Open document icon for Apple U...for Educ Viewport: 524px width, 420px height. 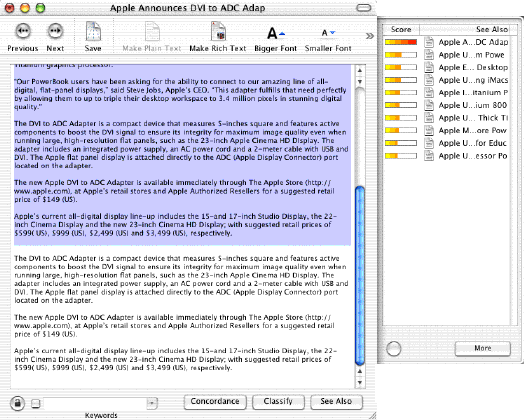point(429,143)
